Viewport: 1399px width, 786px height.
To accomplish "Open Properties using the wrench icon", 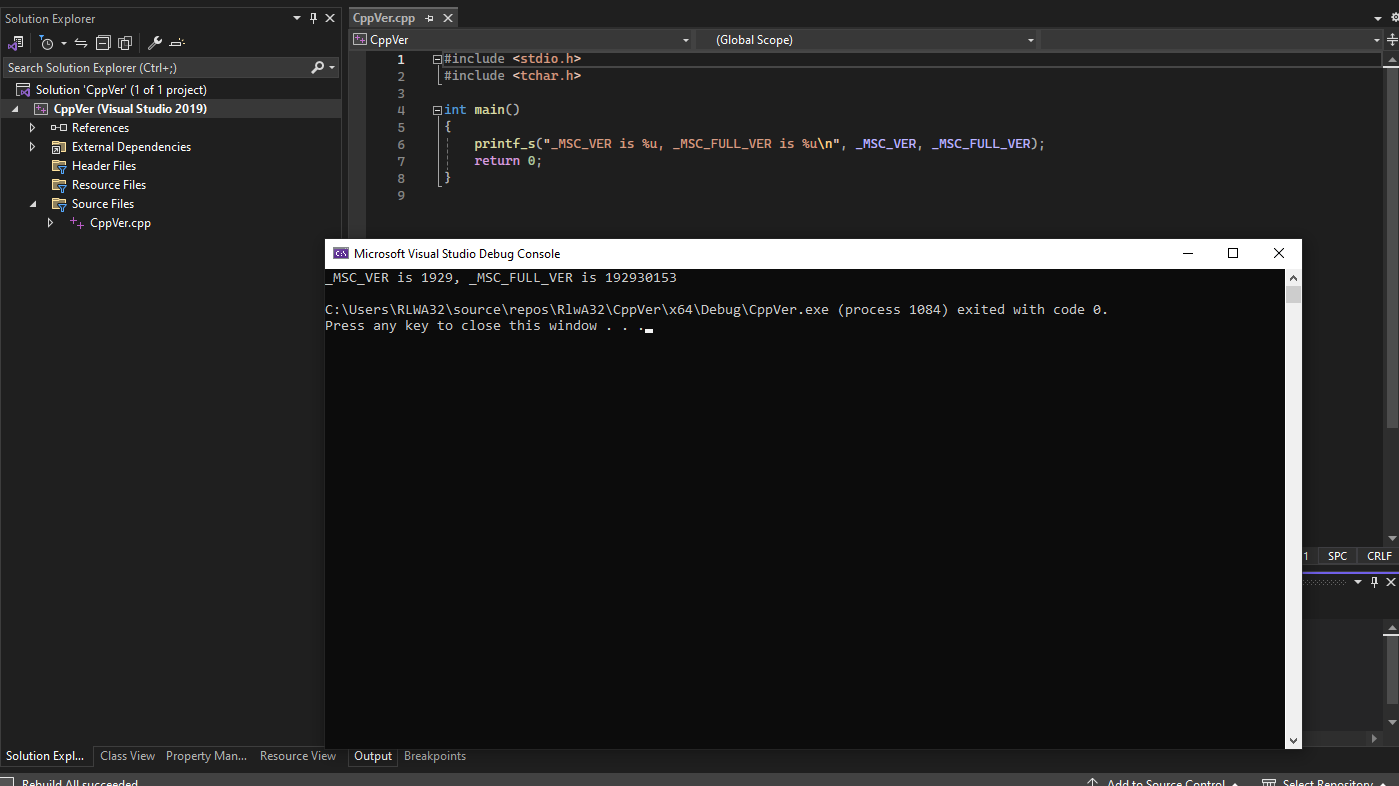I will (x=156, y=42).
